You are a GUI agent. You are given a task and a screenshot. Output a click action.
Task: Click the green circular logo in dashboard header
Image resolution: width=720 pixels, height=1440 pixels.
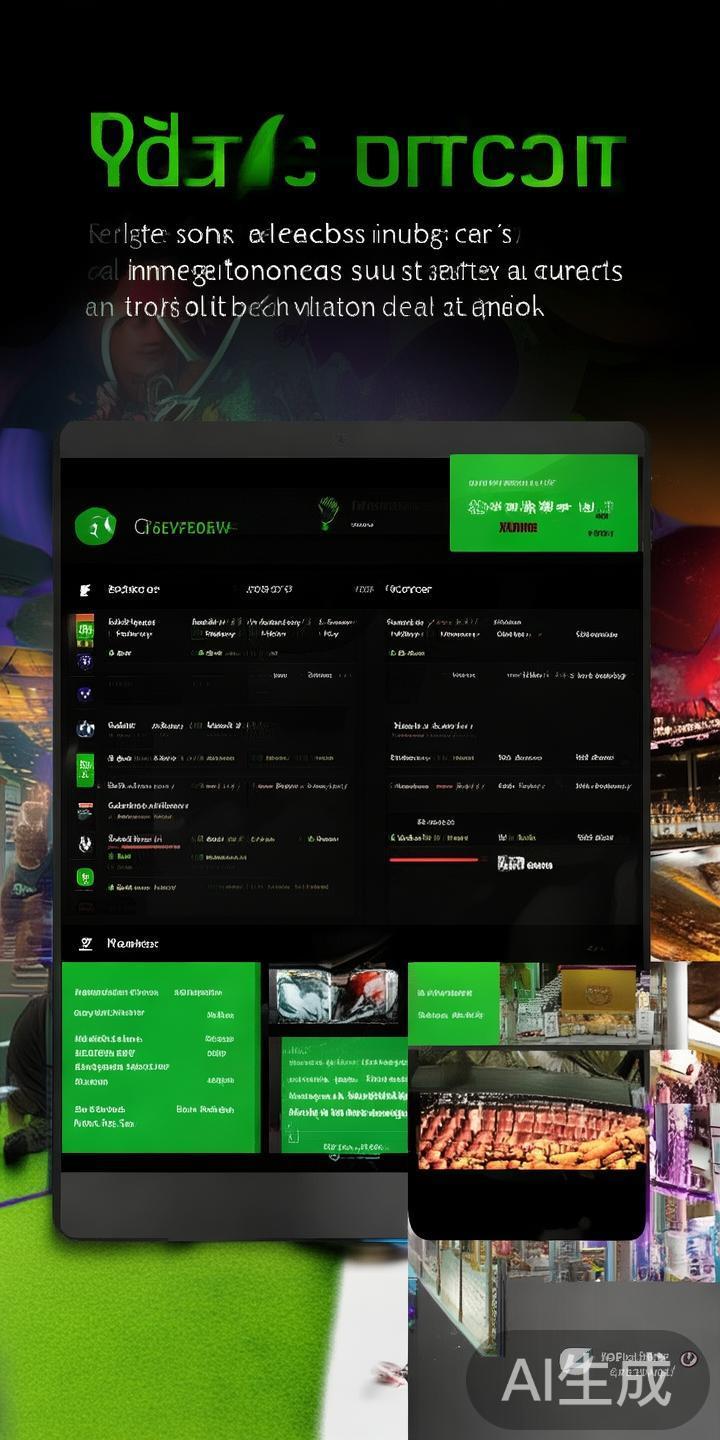tap(95, 525)
